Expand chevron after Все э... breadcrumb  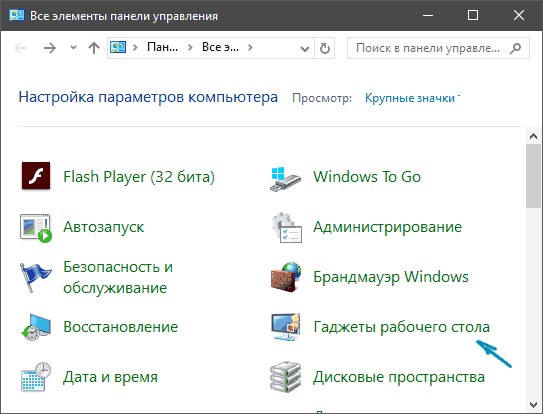point(250,47)
